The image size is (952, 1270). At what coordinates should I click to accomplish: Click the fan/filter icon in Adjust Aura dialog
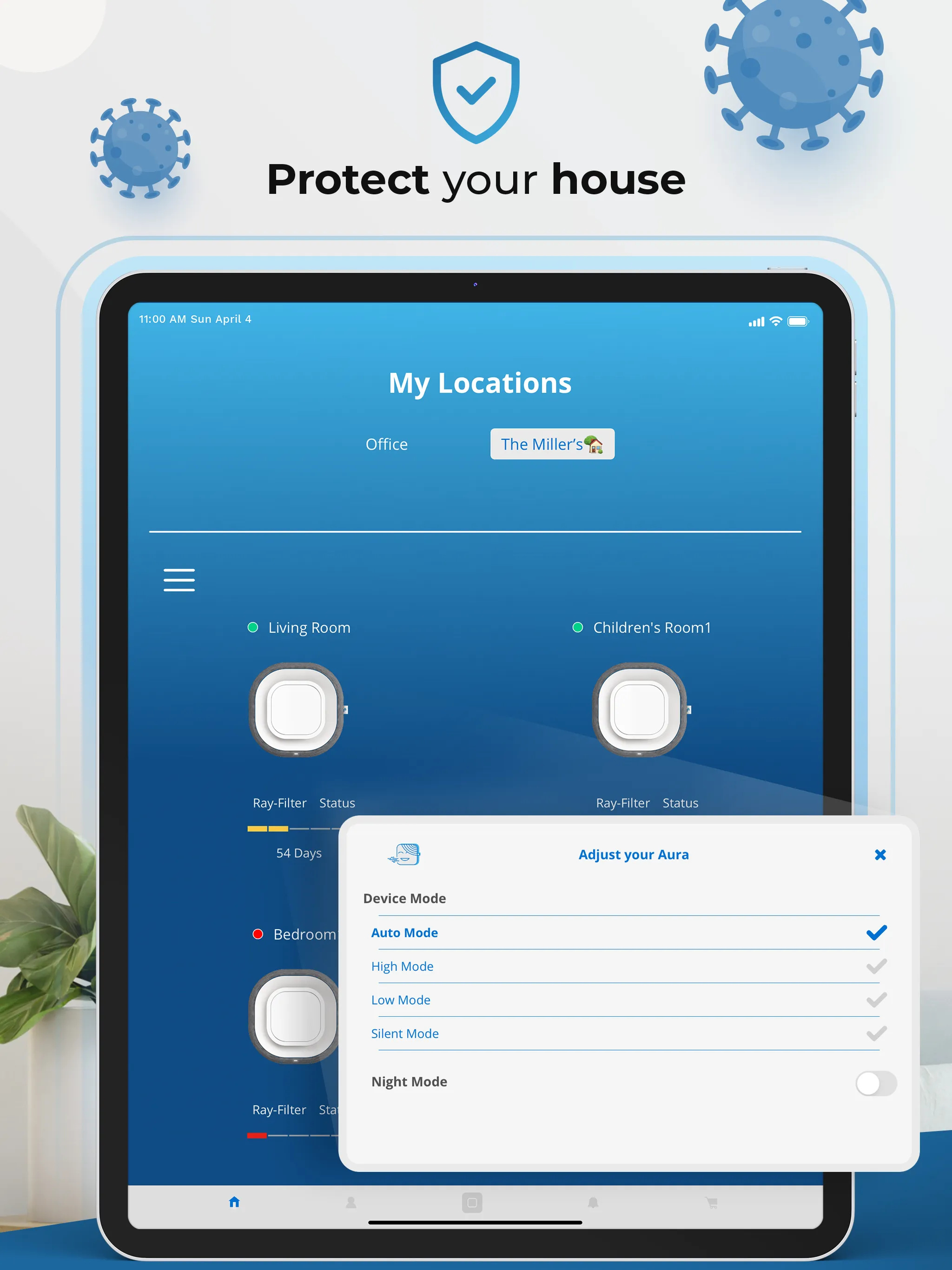[403, 853]
